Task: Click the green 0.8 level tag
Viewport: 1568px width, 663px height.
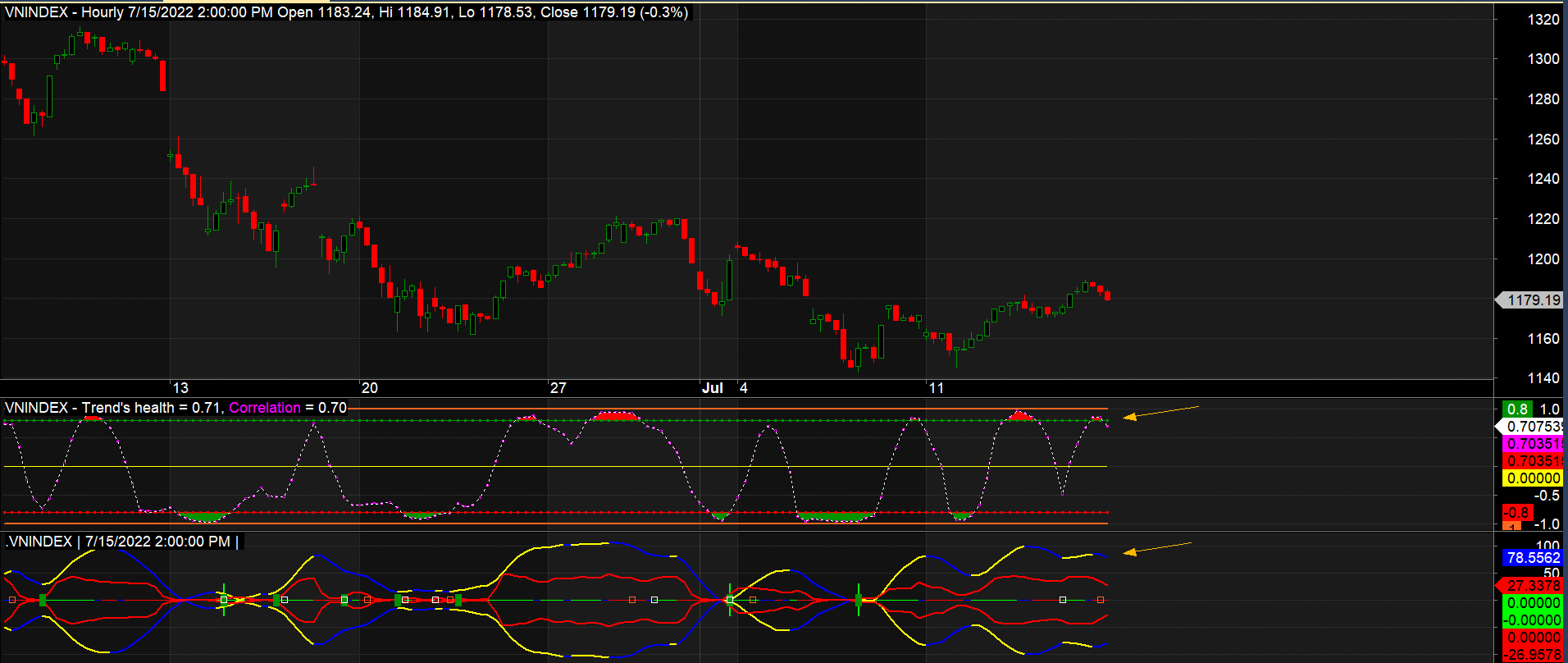Action: (1517, 409)
